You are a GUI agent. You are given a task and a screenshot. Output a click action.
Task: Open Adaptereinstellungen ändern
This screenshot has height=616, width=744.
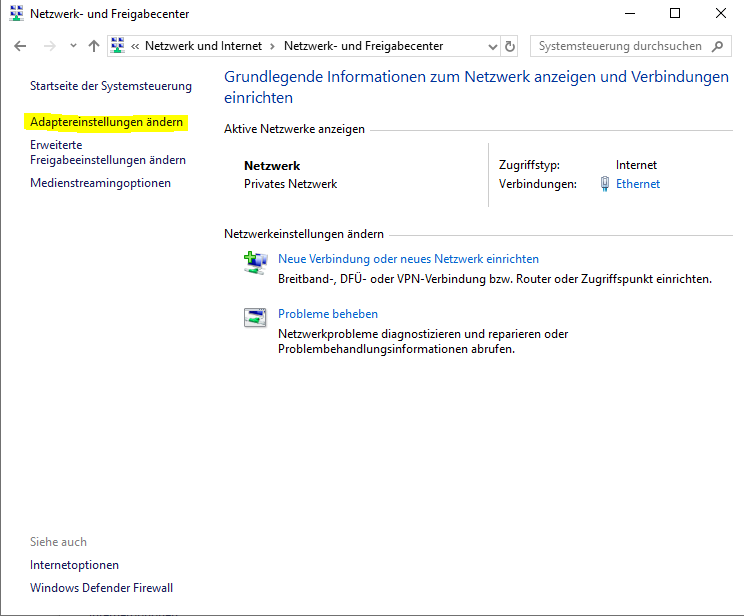pos(107,122)
